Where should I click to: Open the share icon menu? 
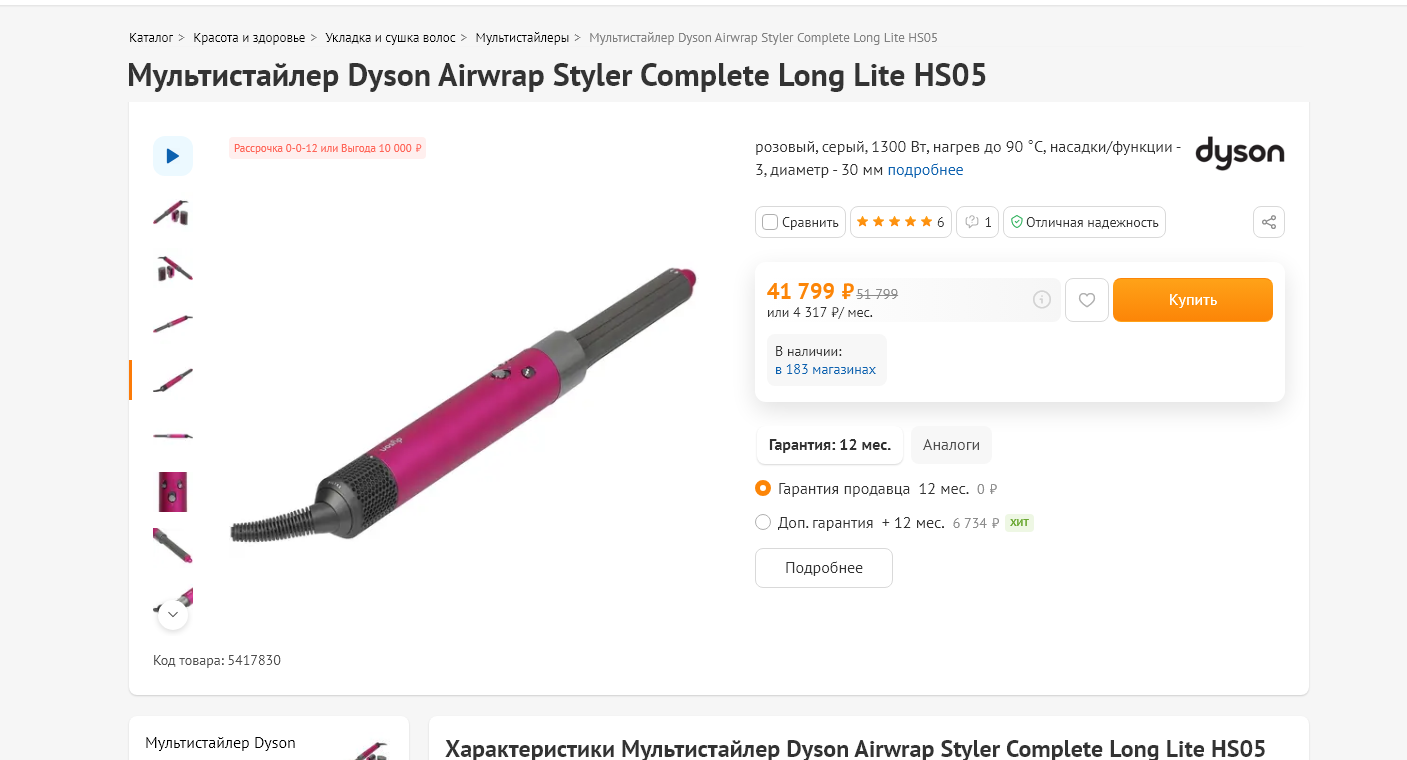pyautogui.click(x=1269, y=222)
